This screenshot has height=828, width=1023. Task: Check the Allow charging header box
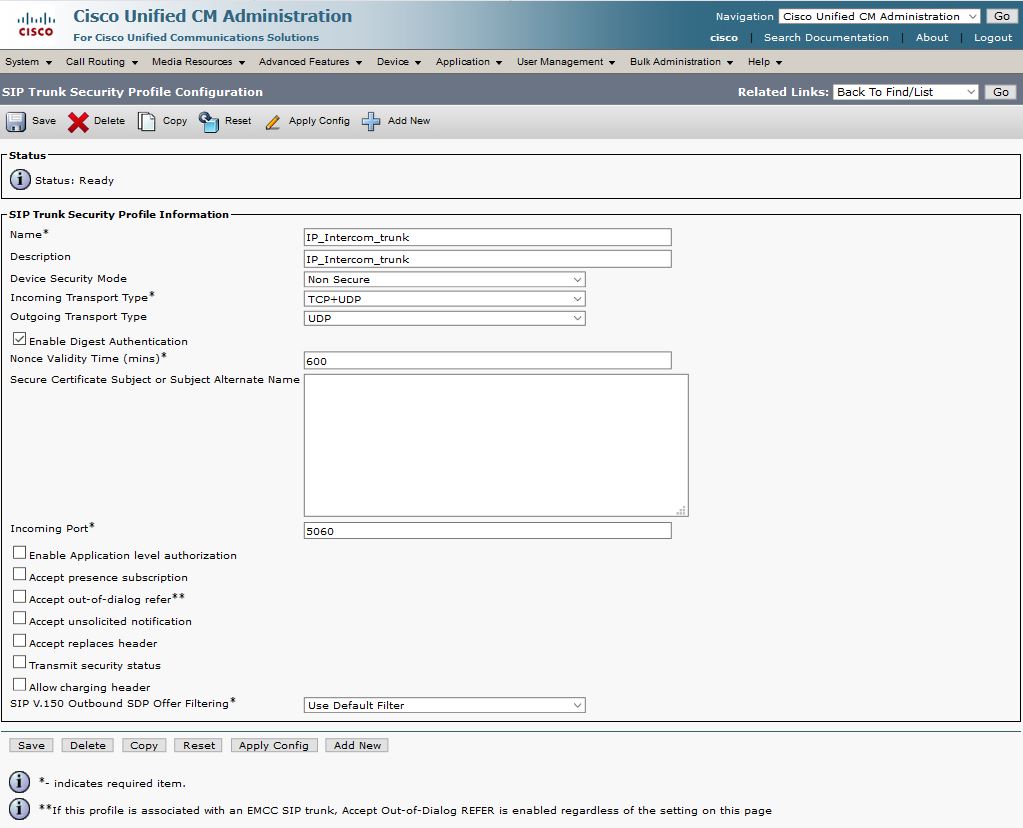20,686
